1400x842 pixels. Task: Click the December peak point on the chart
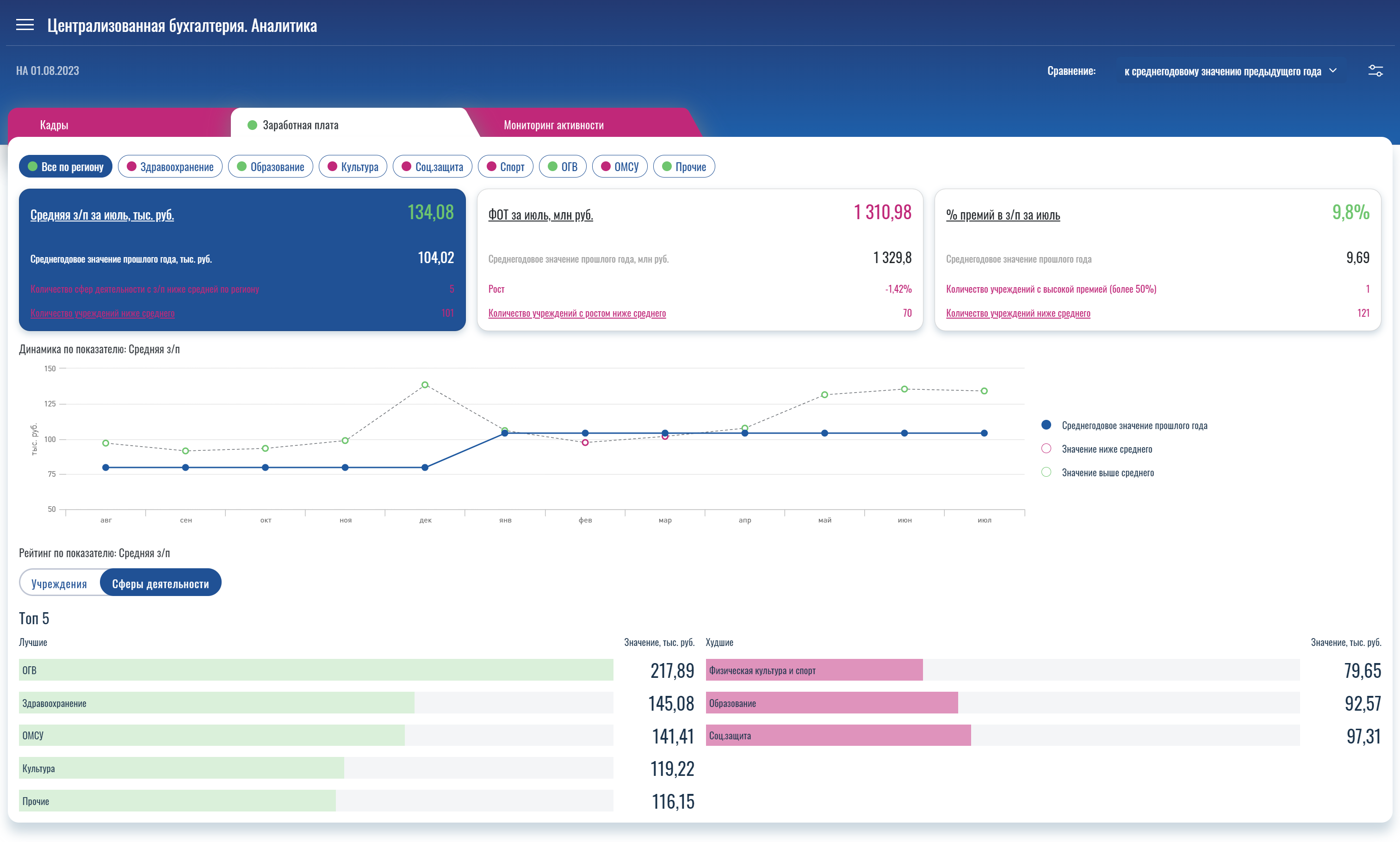[425, 385]
